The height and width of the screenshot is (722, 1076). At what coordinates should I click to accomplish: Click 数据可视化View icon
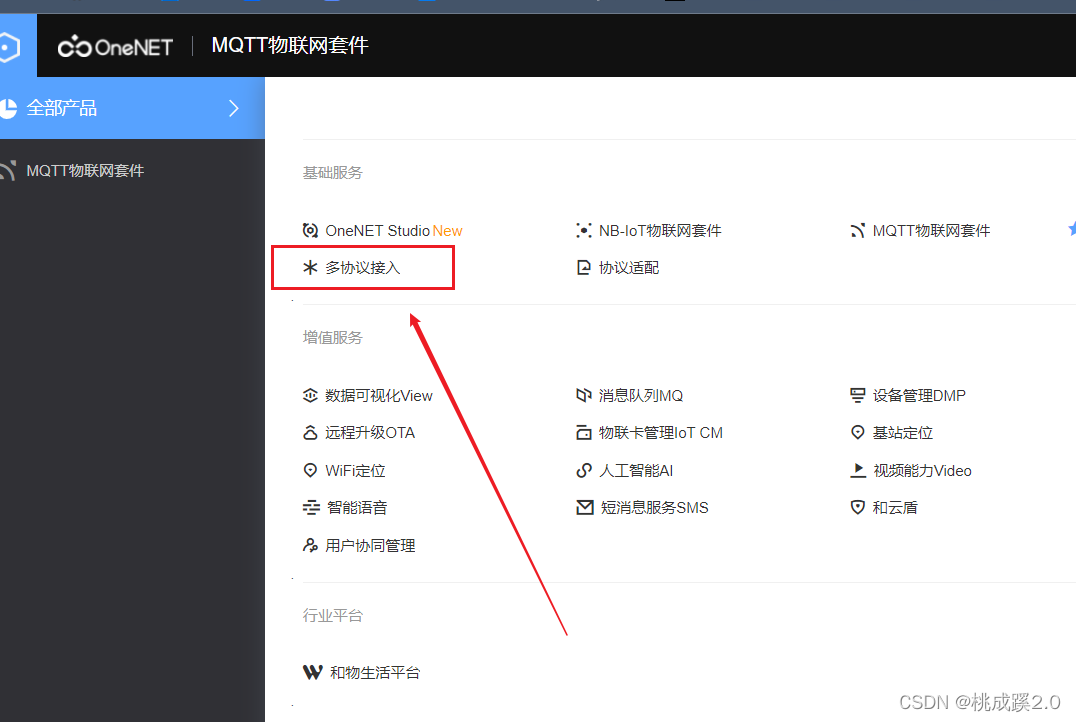coord(310,395)
